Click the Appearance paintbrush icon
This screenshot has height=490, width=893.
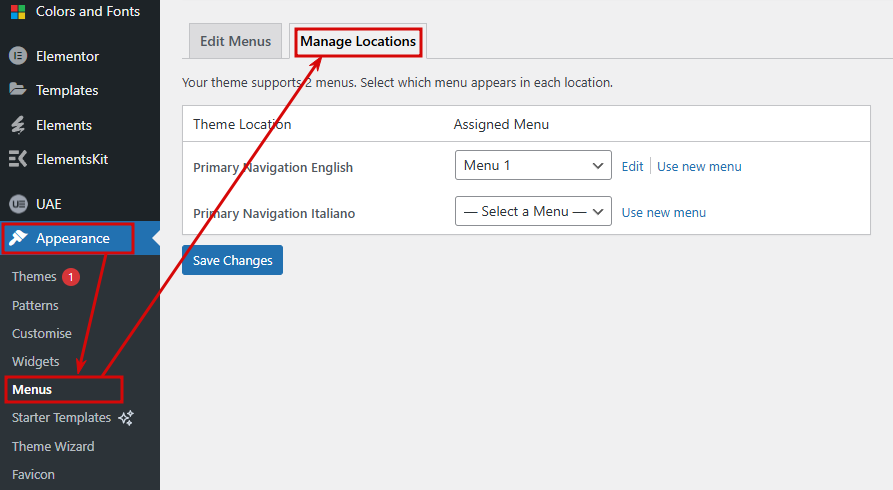pos(18,238)
